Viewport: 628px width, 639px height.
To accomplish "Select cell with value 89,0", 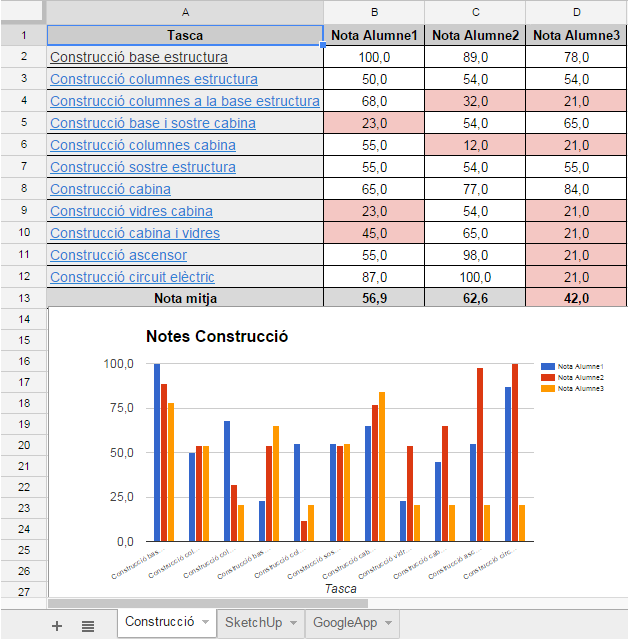I will click(x=475, y=57).
